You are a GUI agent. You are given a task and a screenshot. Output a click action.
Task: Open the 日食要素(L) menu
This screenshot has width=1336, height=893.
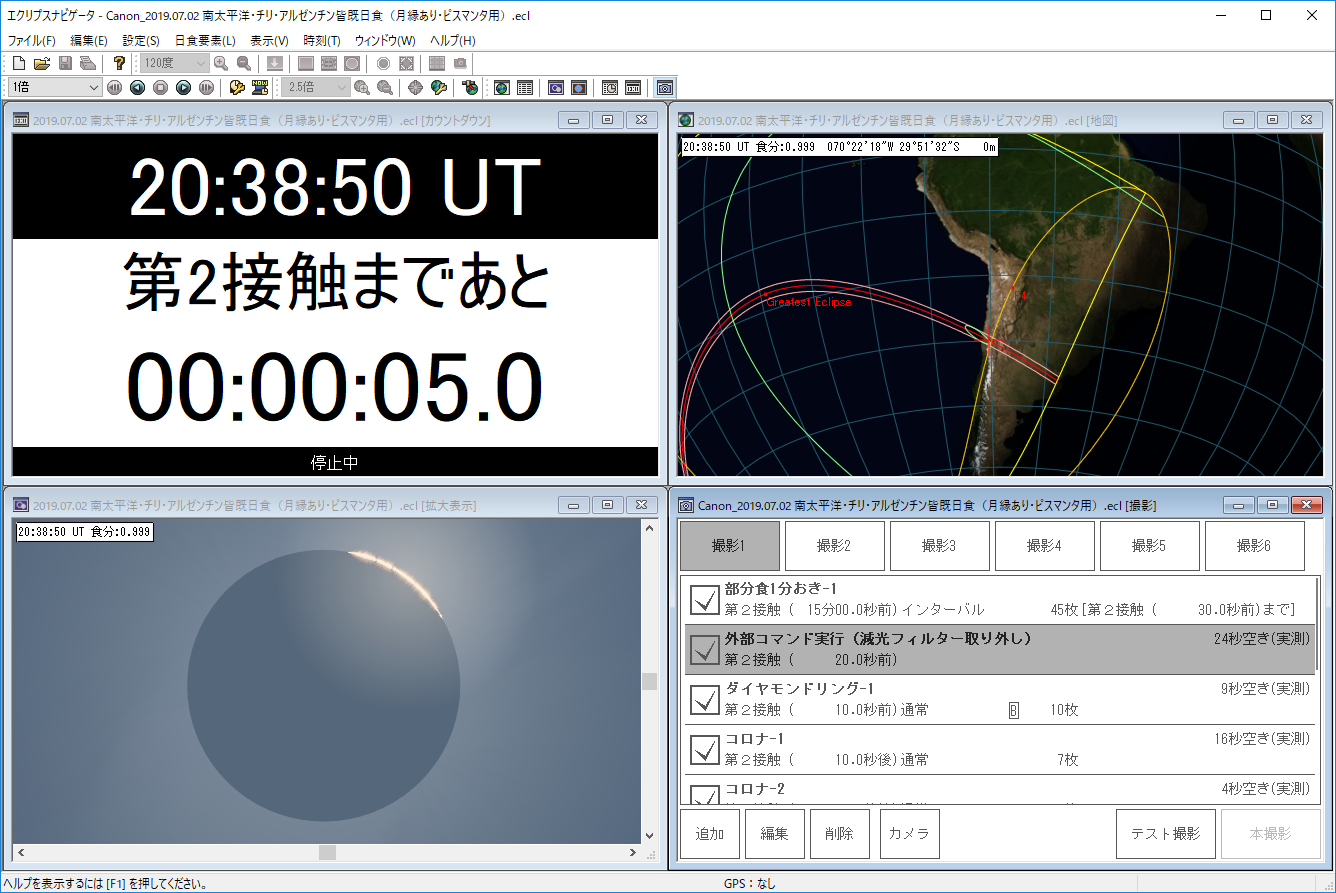click(204, 41)
